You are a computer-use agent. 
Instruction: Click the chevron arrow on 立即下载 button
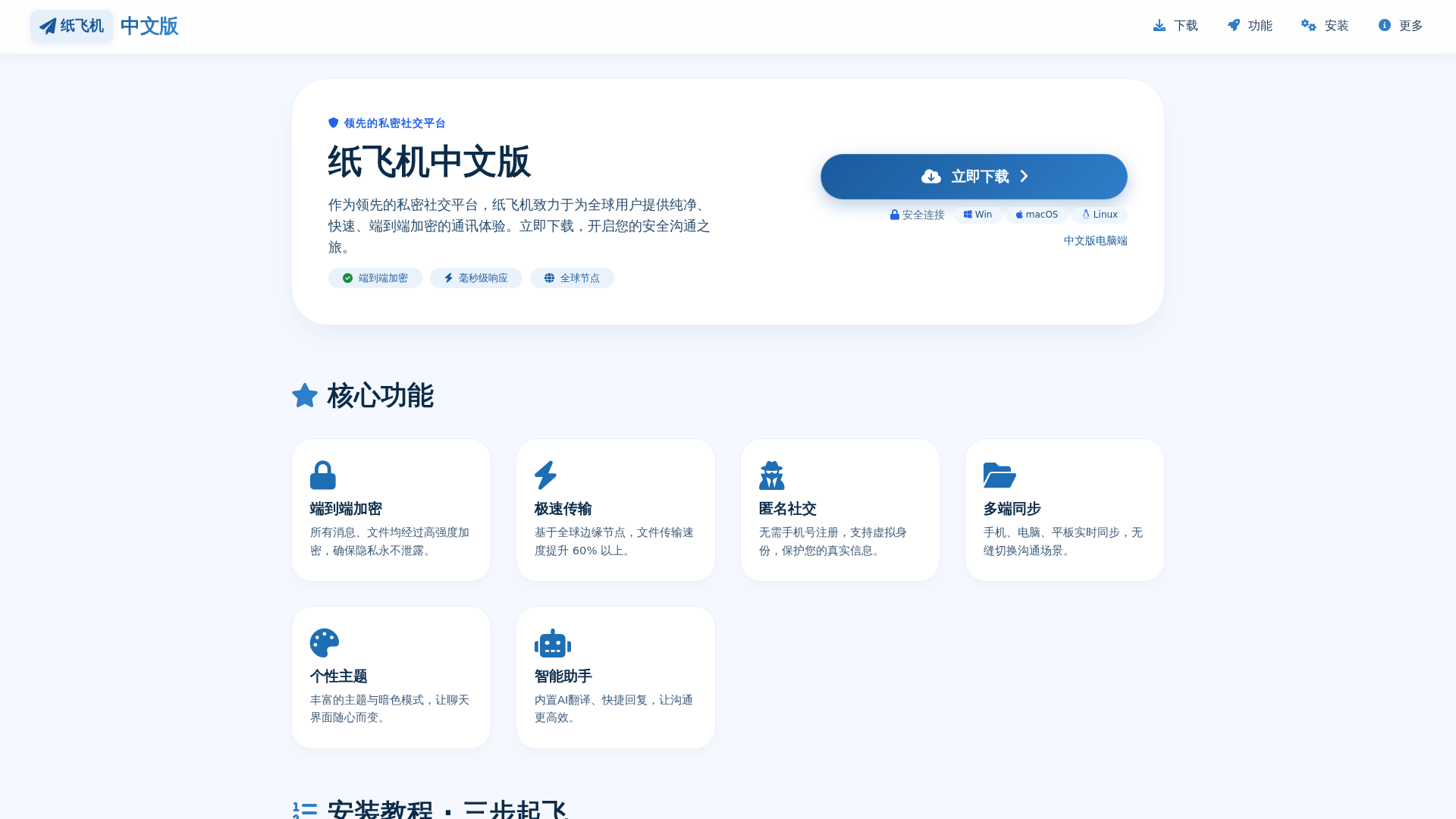(x=1024, y=177)
